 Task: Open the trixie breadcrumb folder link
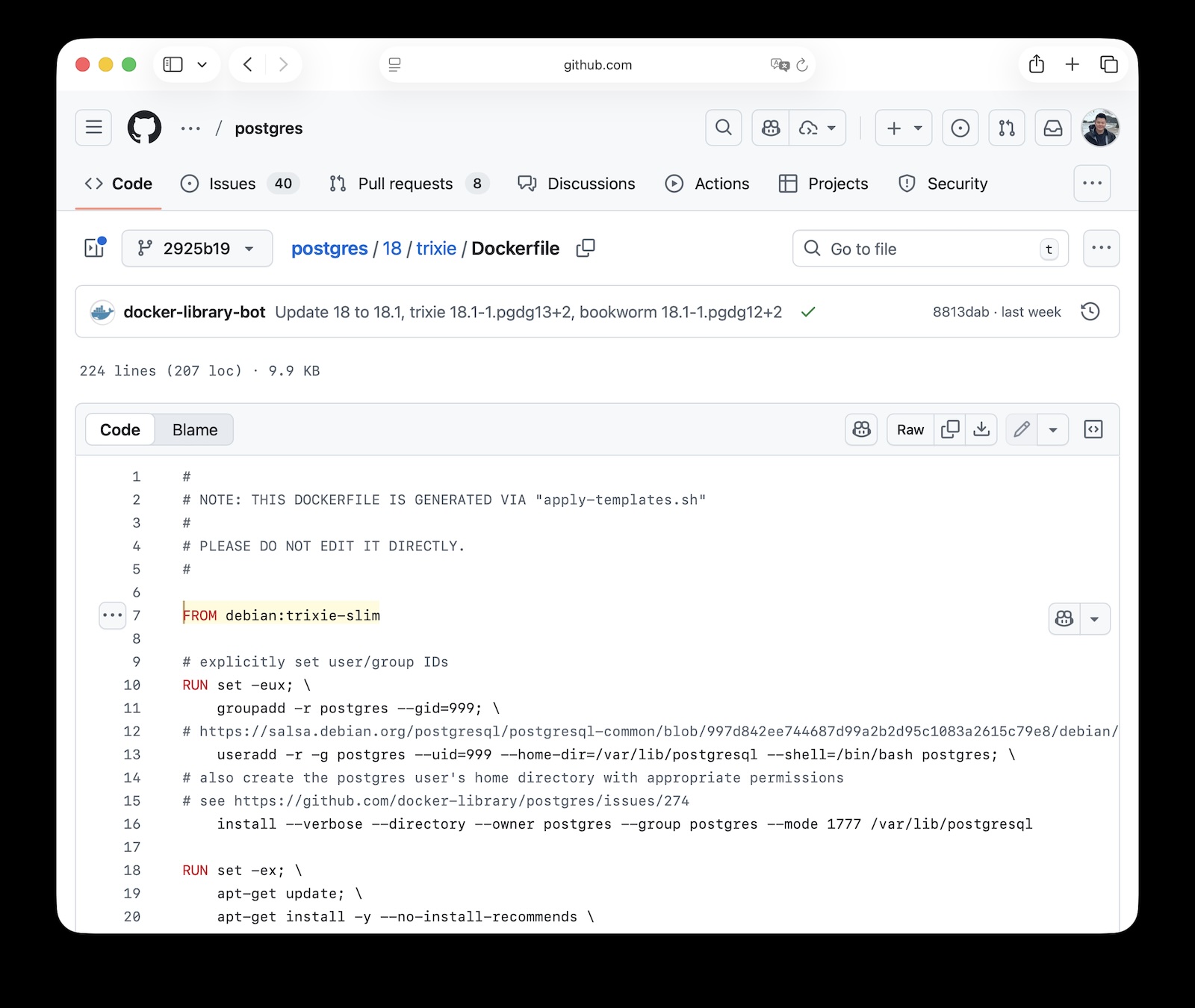(x=436, y=248)
